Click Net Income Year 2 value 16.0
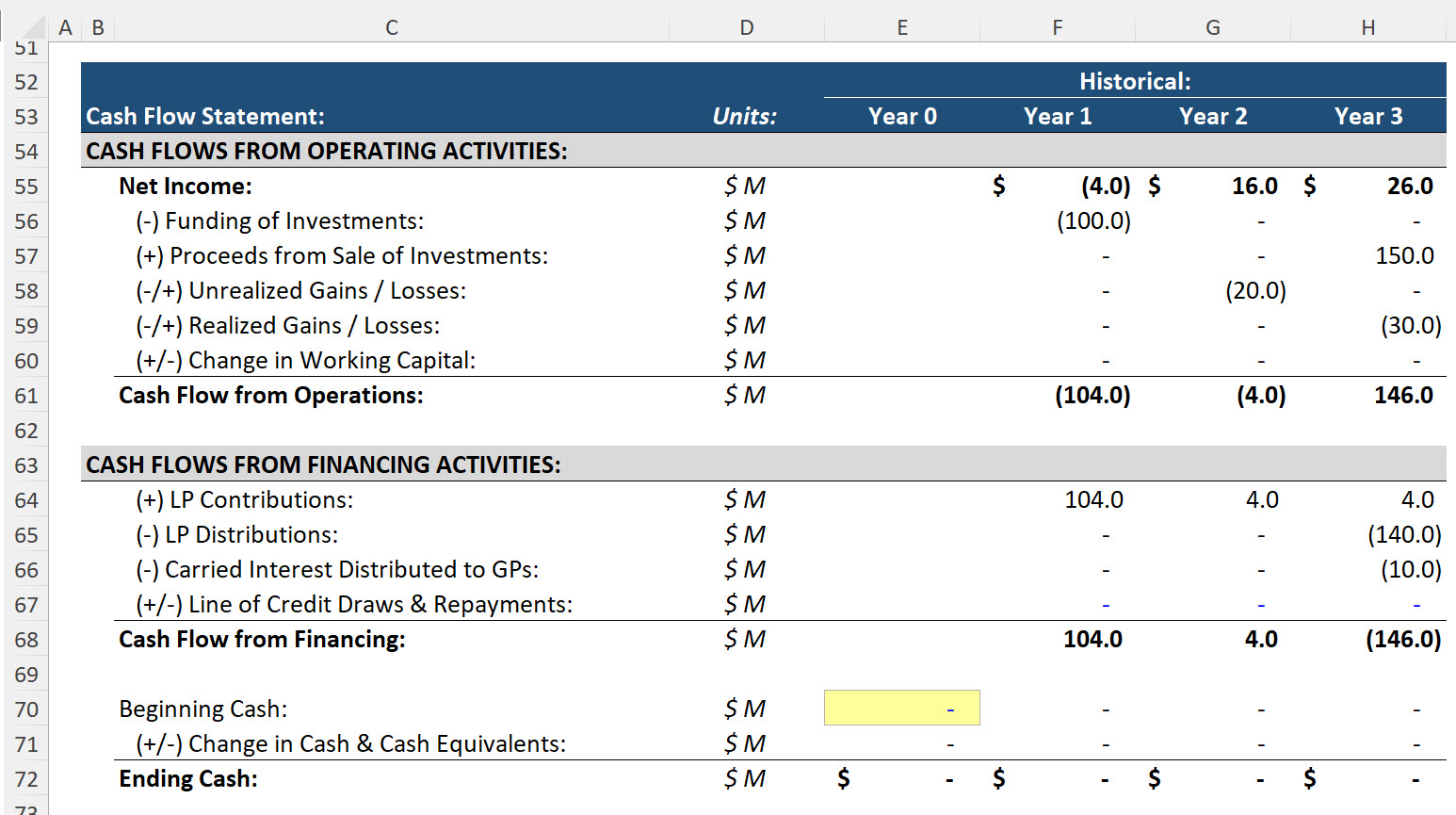This screenshot has height=815, width=1456. 1255,186
